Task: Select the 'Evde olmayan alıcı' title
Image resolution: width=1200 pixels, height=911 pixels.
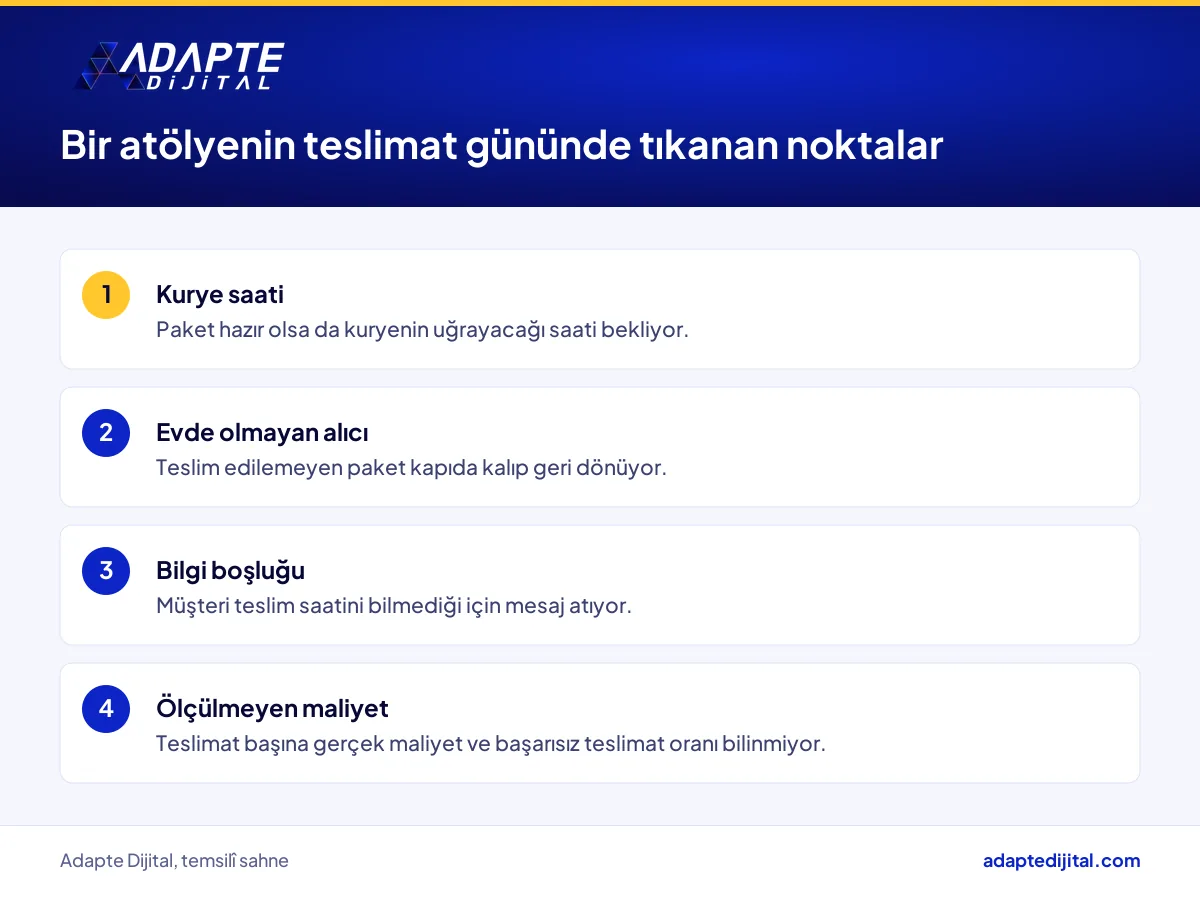Action: tap(262, 433)
